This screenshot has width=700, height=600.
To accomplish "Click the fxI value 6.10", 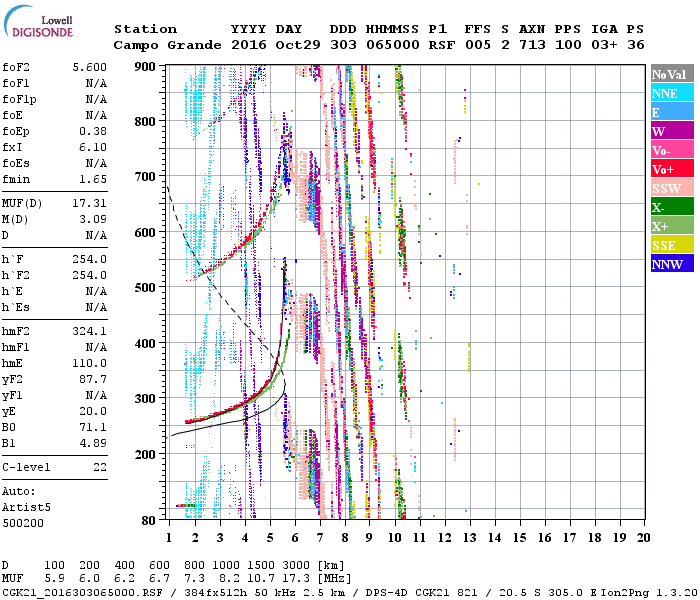I will (x=93, y=147).
